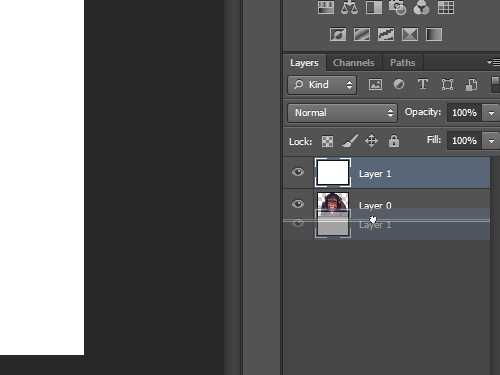
Task: Open the Kind filter dropdown
Action: click(x=322, y=85)
